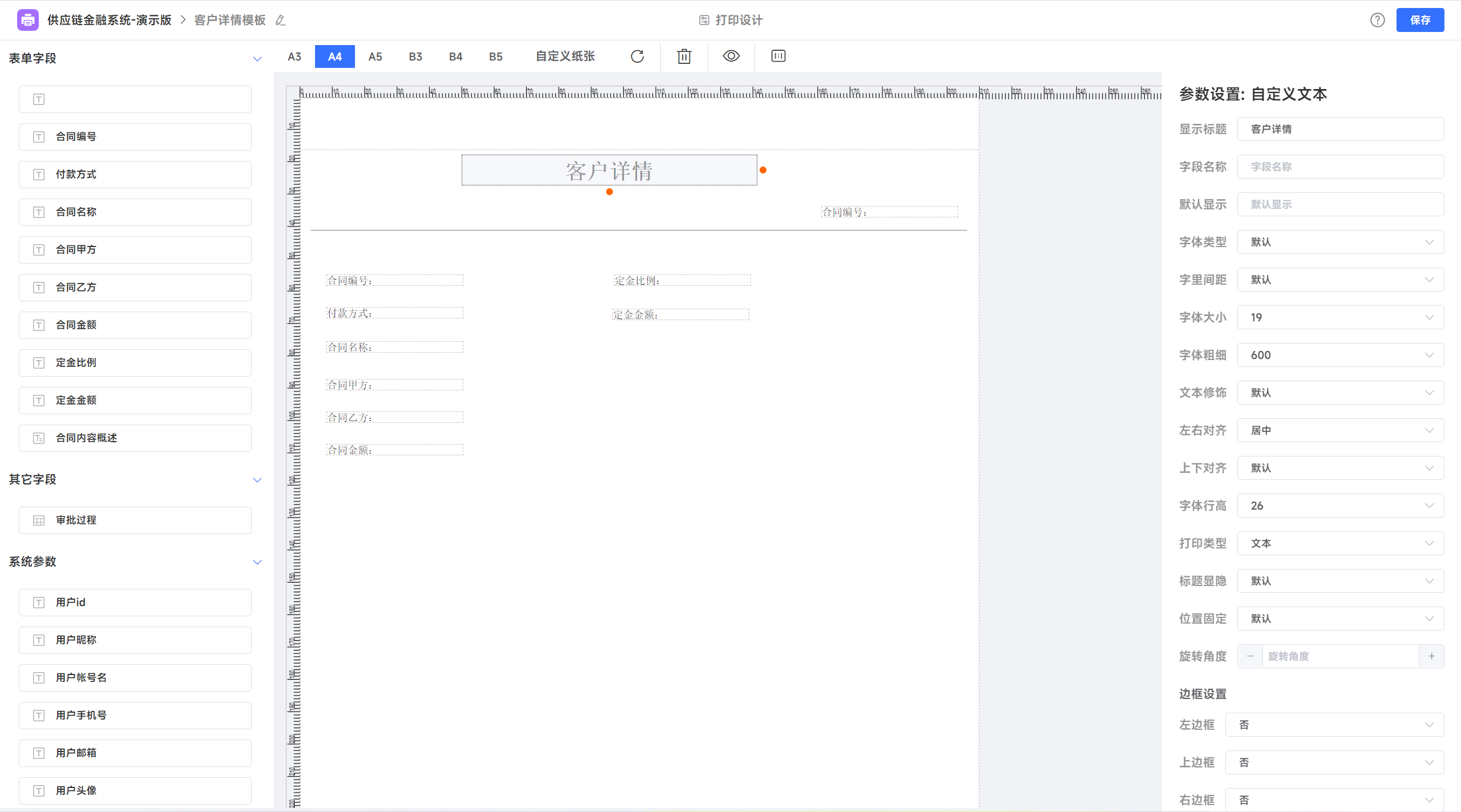Viewport: 1461px width, 812px height.
Task: Click text icon of 用户id field
Action: [x=39, y=603]
